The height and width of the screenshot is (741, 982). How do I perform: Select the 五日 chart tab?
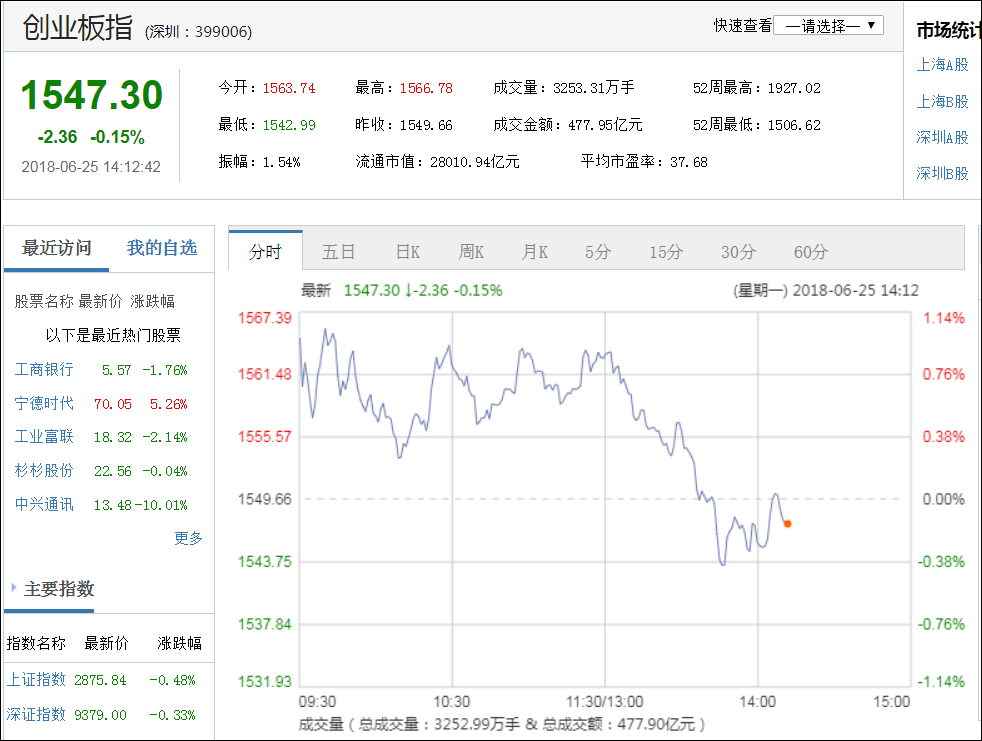pyautogui.click(x=338, y=252)
